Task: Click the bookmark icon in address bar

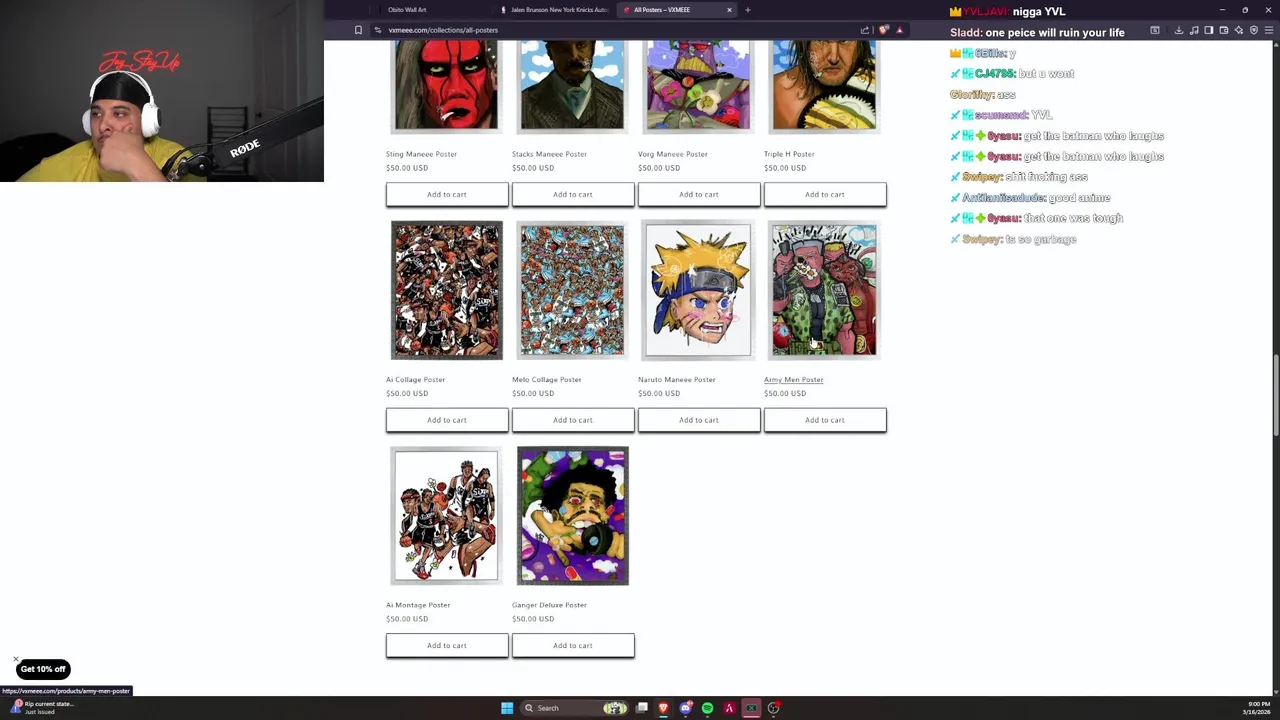Action: pyautogui.click(x=358, y=30)
